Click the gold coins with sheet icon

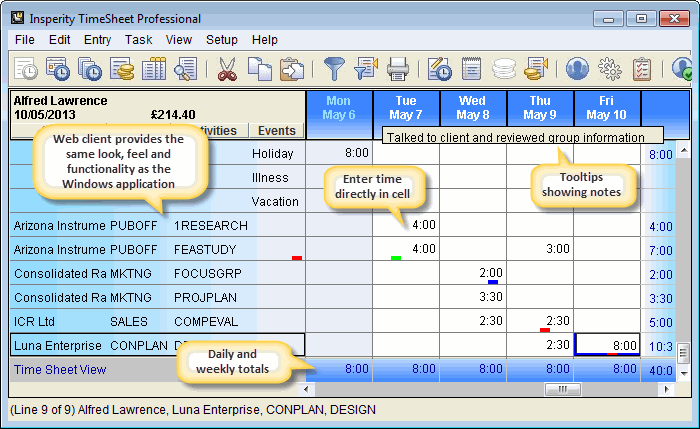(536, 69)
